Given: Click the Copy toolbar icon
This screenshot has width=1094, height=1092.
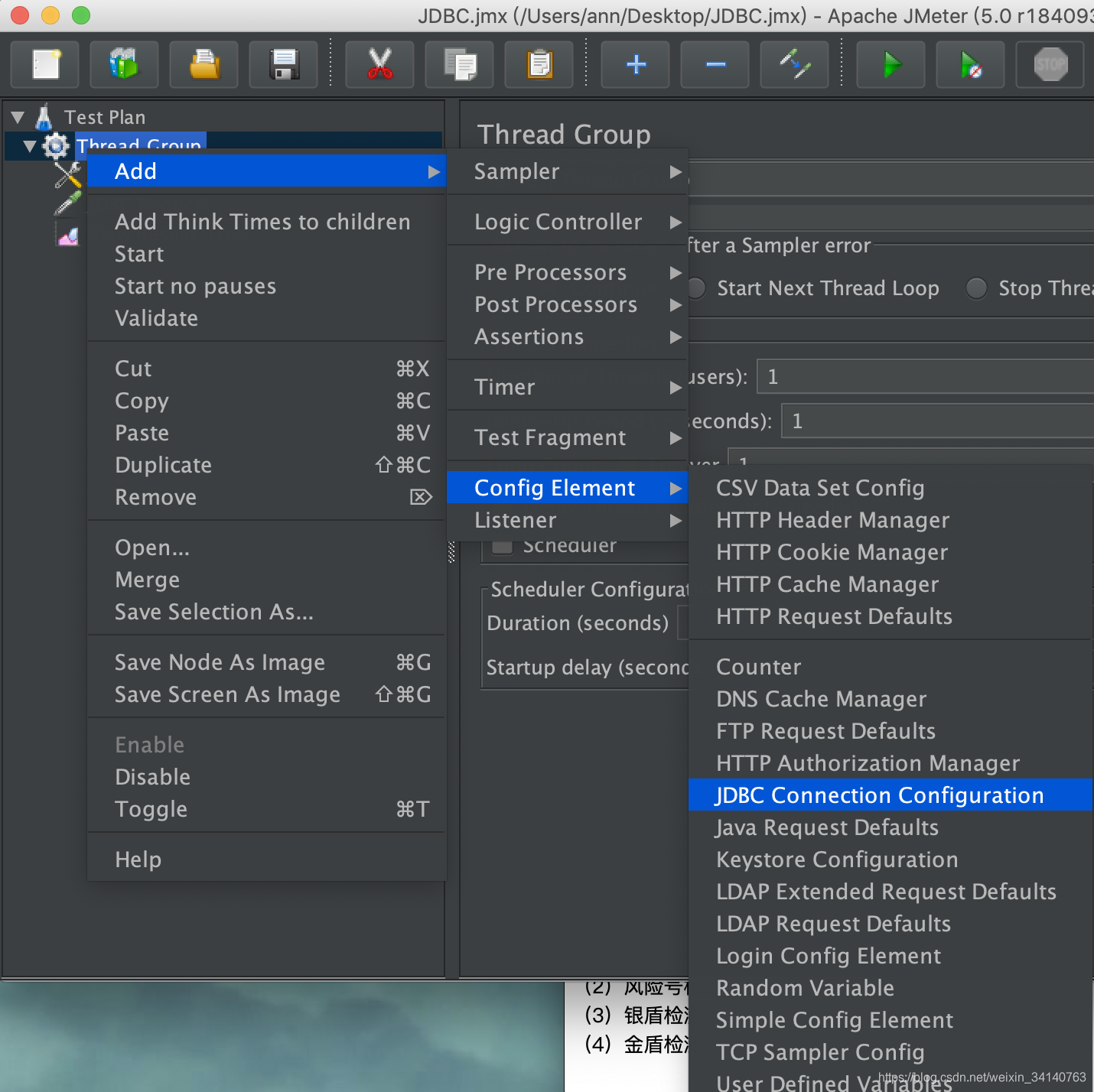Looking at the screenshot, I should point(461,64).
